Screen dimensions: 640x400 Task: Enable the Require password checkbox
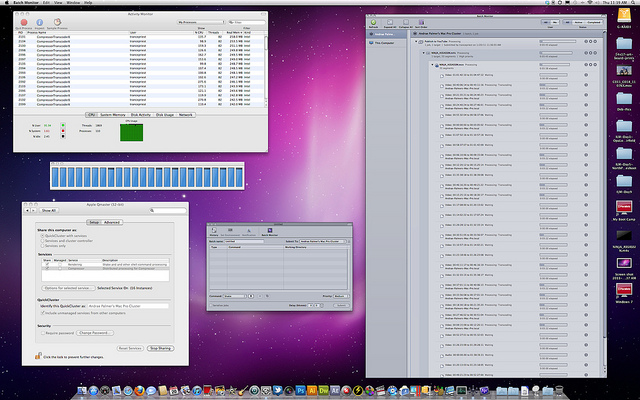pyautogui.click(x=41, y=331)
